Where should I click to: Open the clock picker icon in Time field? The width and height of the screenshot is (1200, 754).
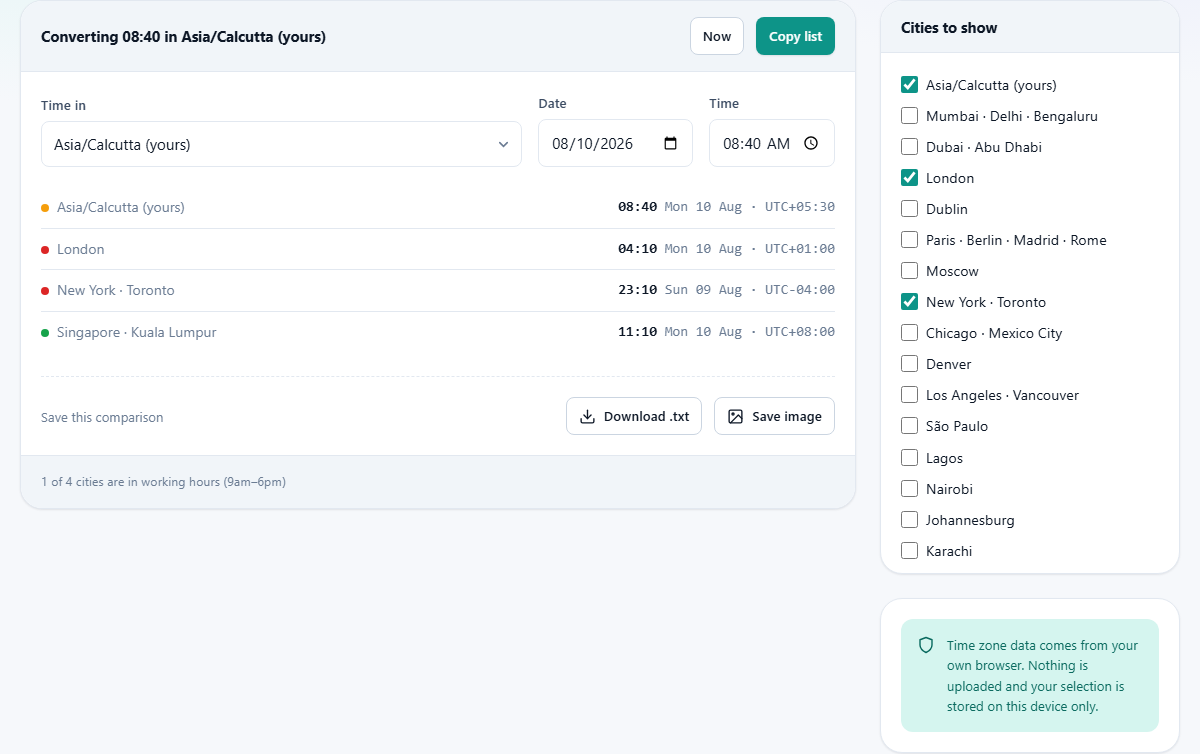(x=811, y=143)
